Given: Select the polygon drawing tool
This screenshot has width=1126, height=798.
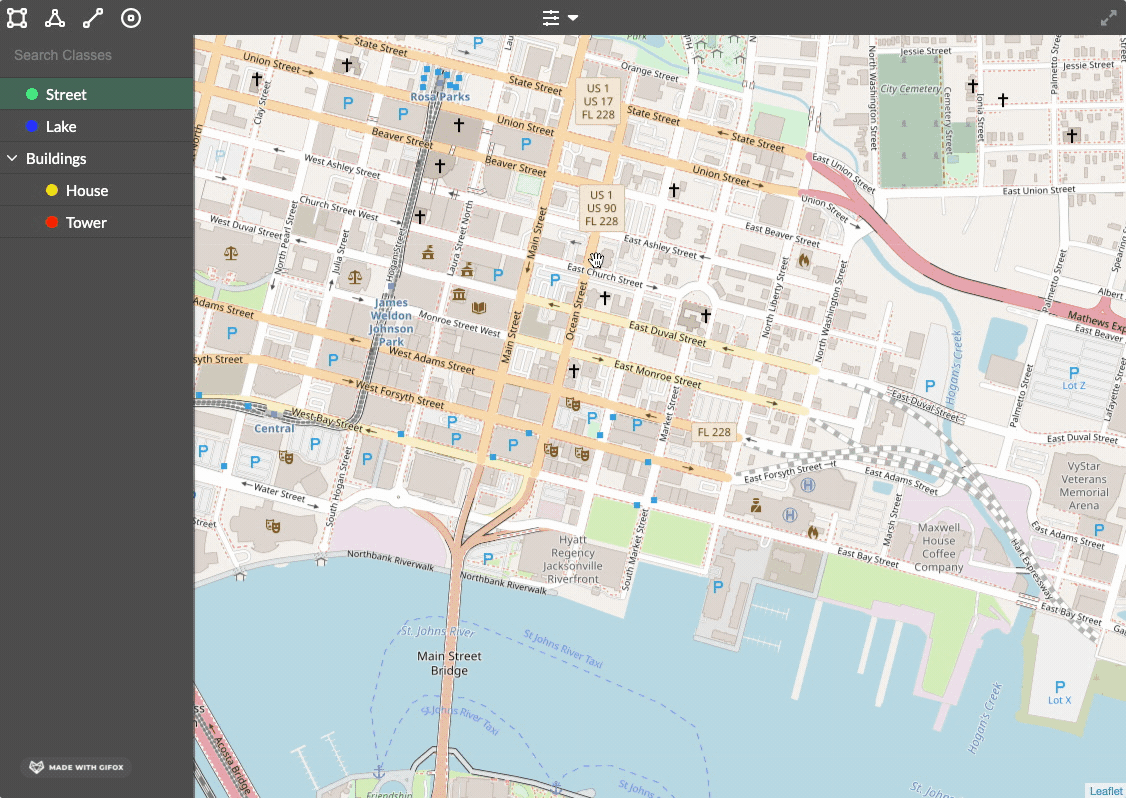Looking at the screenshot, I should [55, 18].
